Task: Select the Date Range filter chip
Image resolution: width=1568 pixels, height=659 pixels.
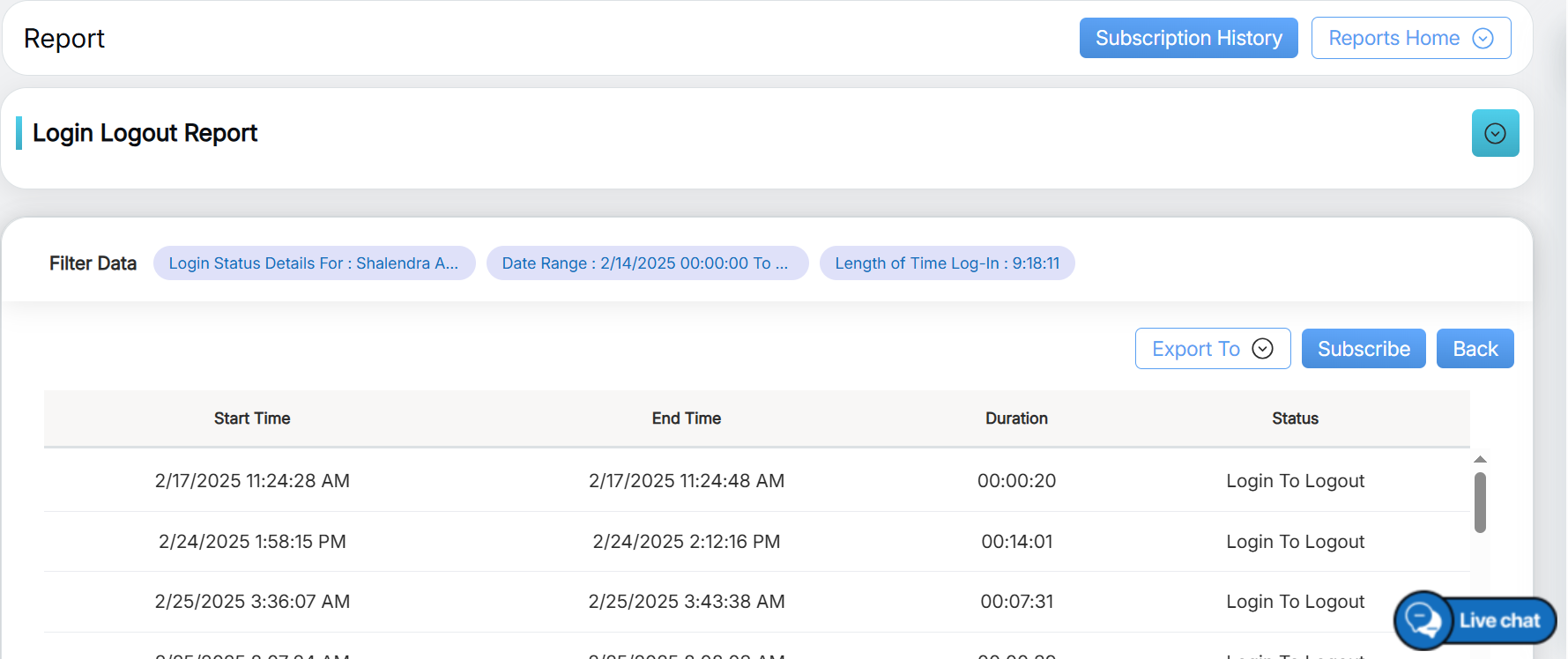Action: [646, 263]
